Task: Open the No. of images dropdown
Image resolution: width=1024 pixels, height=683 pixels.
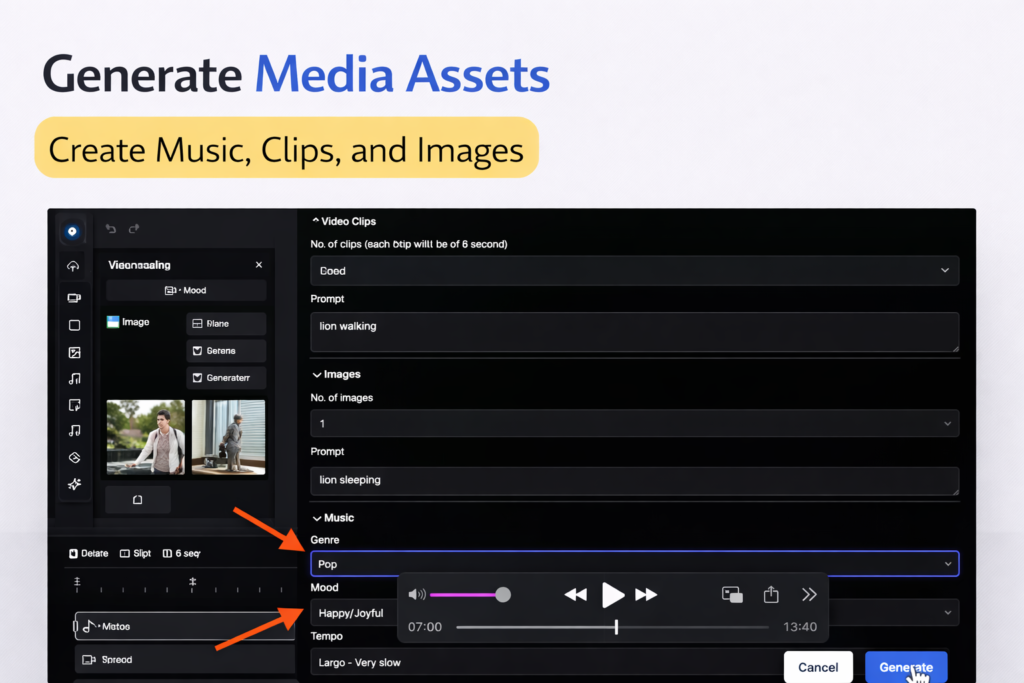Action: click(634, 423)
